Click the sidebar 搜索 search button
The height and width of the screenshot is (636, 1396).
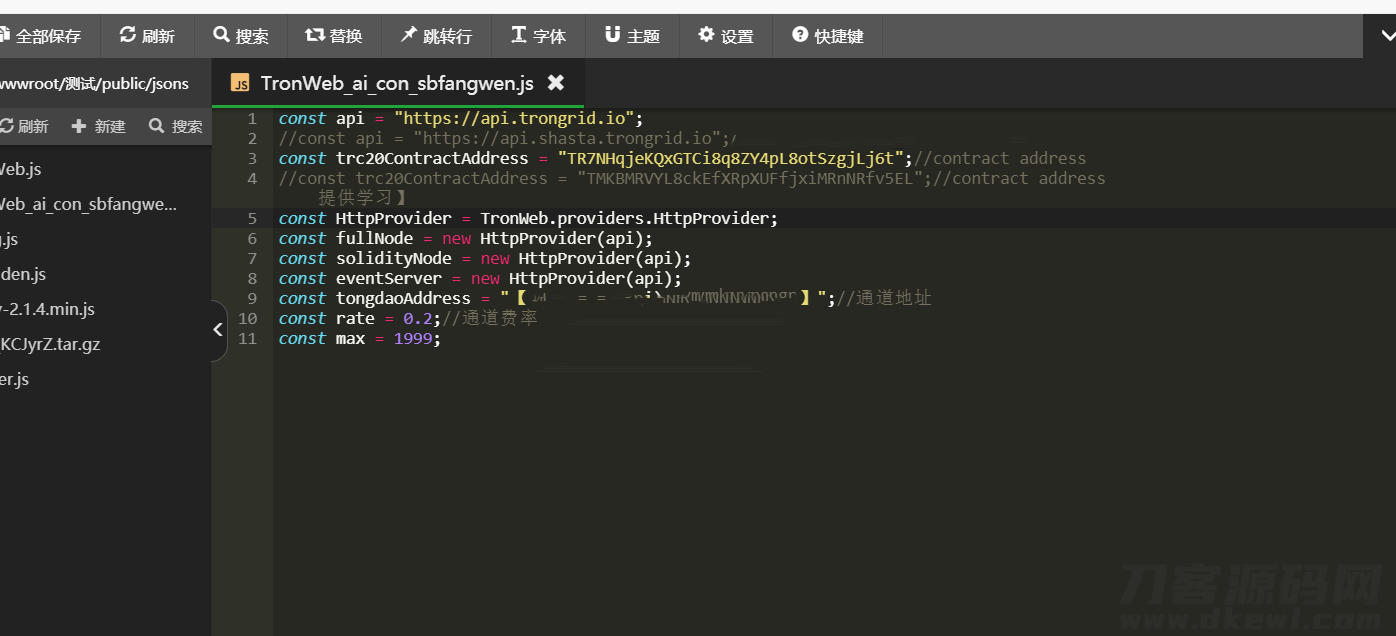pyautogui.click(x=176, y=126)
